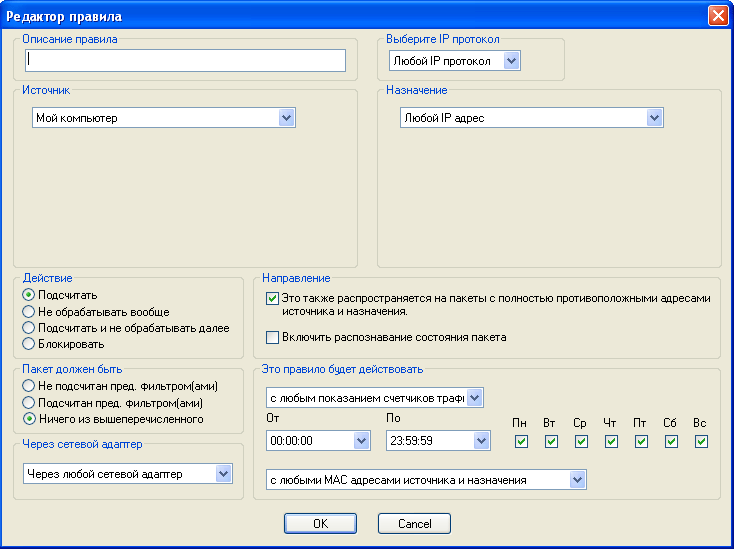
Task: Toggle the opposite addresses packets checkbox
Action: 272,298
